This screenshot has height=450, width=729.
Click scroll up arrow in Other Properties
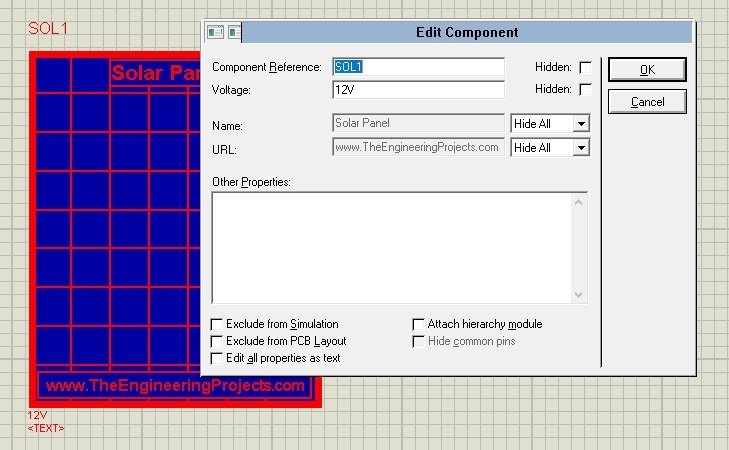point(578,202)
